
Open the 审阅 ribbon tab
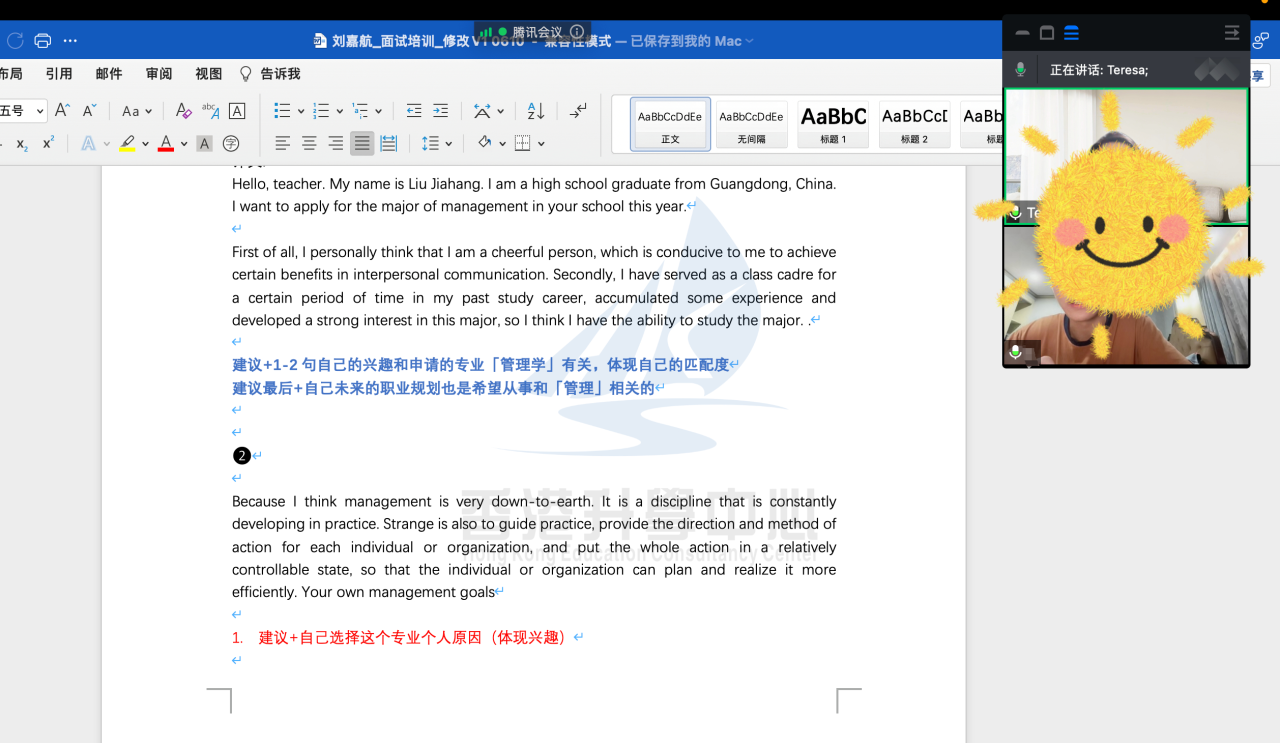(159, 74)
